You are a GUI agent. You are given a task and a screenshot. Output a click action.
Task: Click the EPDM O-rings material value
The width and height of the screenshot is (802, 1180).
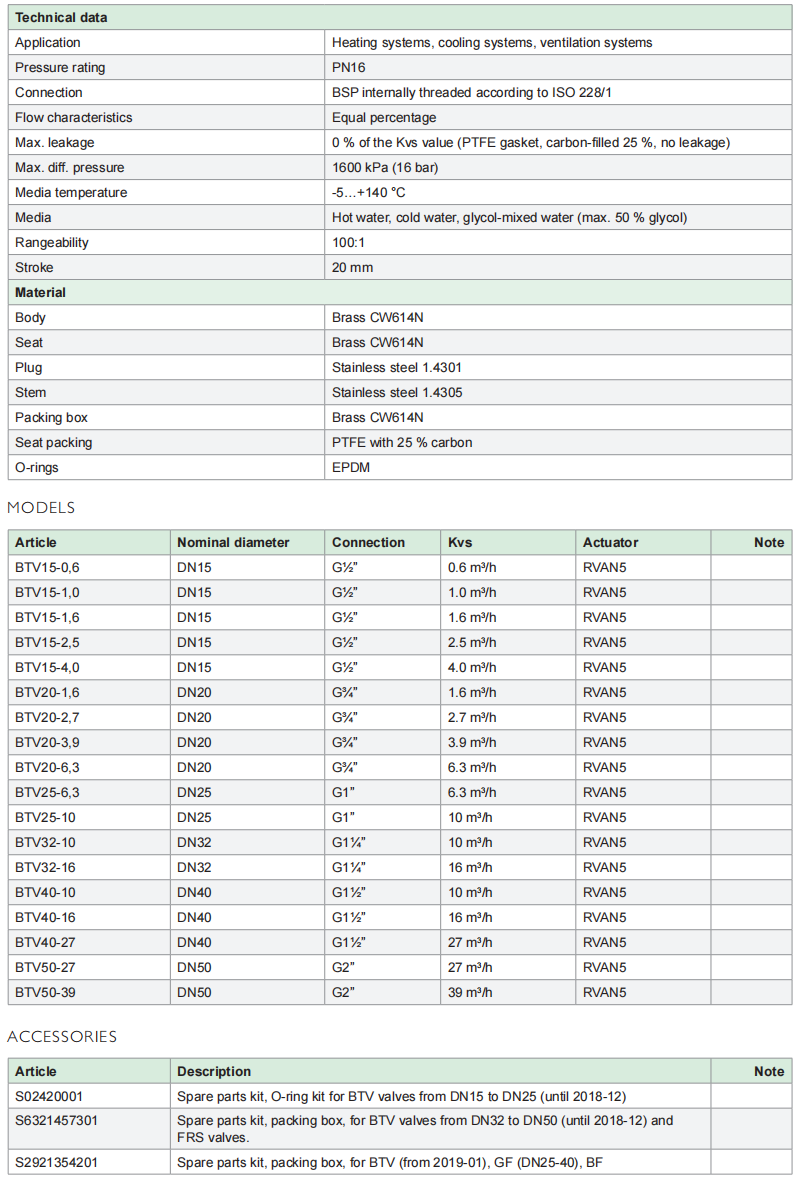pyautogui.click(x=351, y=468)
